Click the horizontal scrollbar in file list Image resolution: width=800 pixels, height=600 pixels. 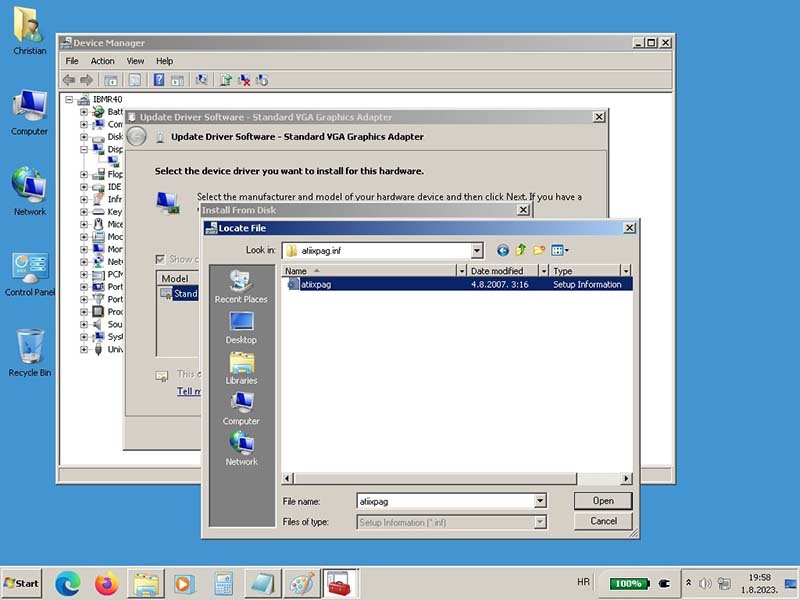pos(456,479)
